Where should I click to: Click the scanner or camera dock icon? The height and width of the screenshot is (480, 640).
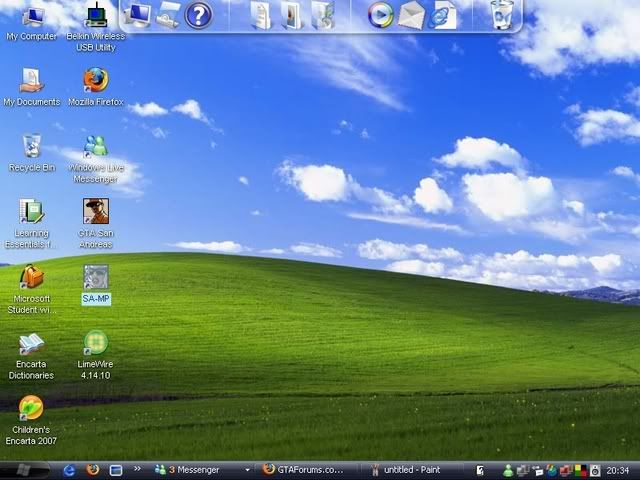[x=168, y=16]
